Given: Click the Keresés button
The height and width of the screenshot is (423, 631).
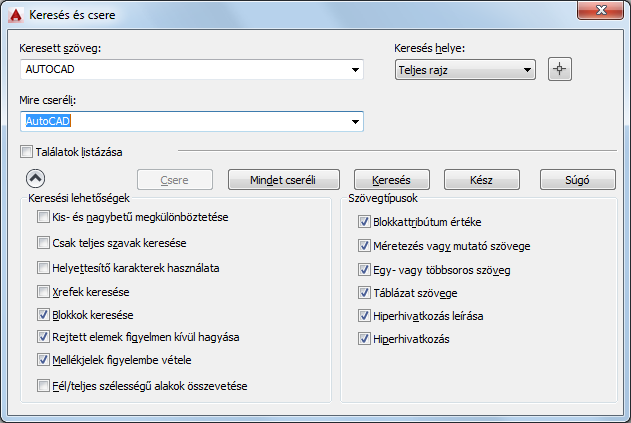Looking at the screenshot, I should [392, 180].
